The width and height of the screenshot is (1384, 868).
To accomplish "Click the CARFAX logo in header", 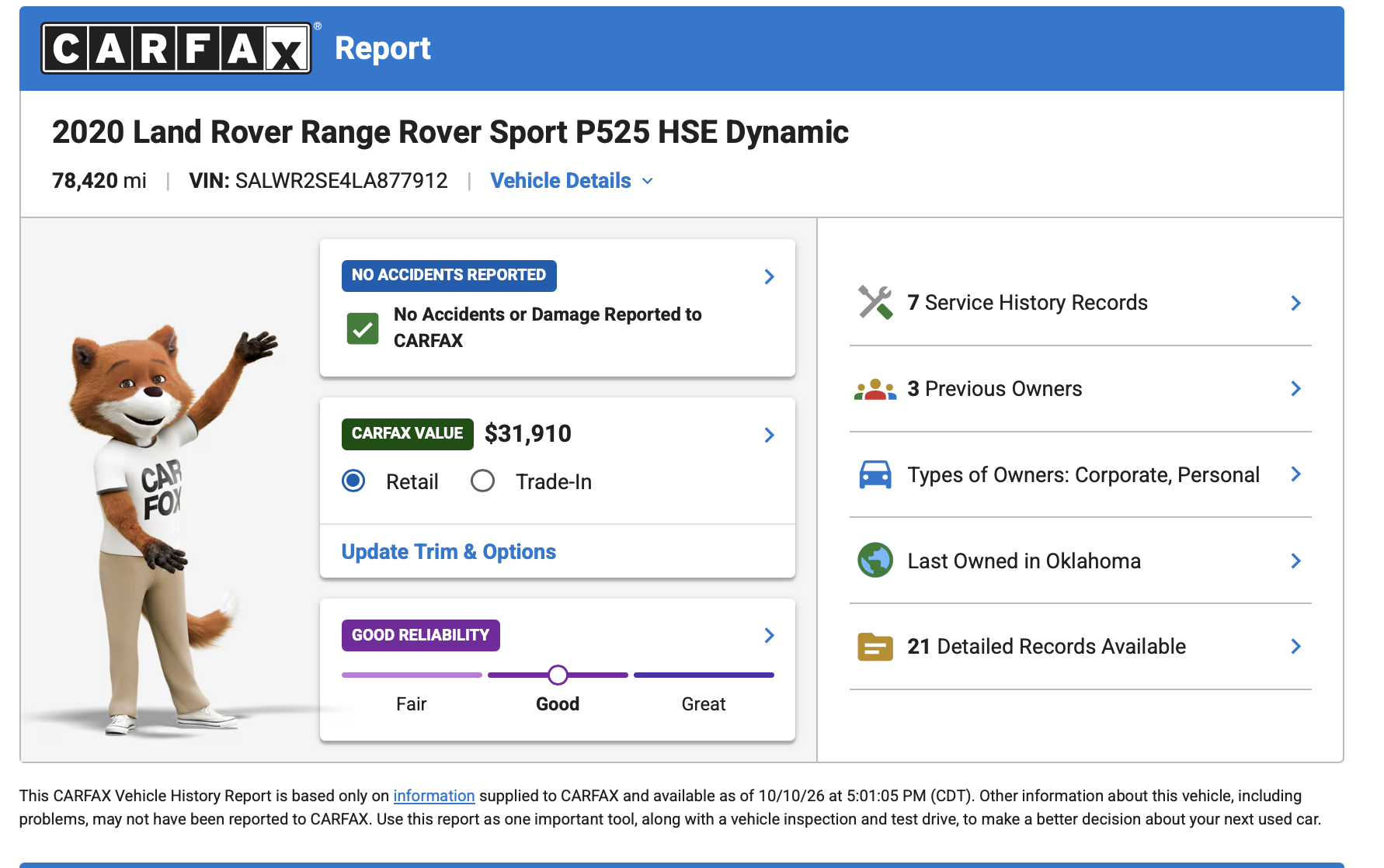I will (x=177, y=48).
